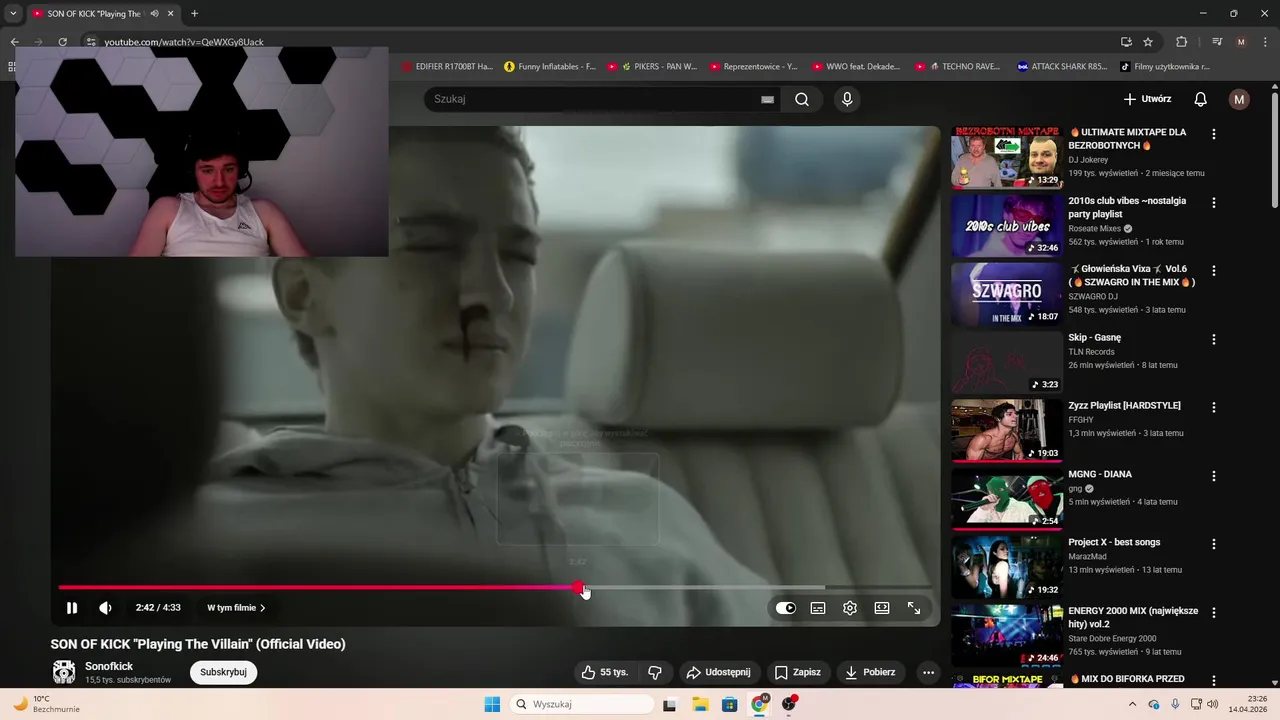
Task: Open options for Skip - Gasnę video
Action: [x=1214, y=339]
